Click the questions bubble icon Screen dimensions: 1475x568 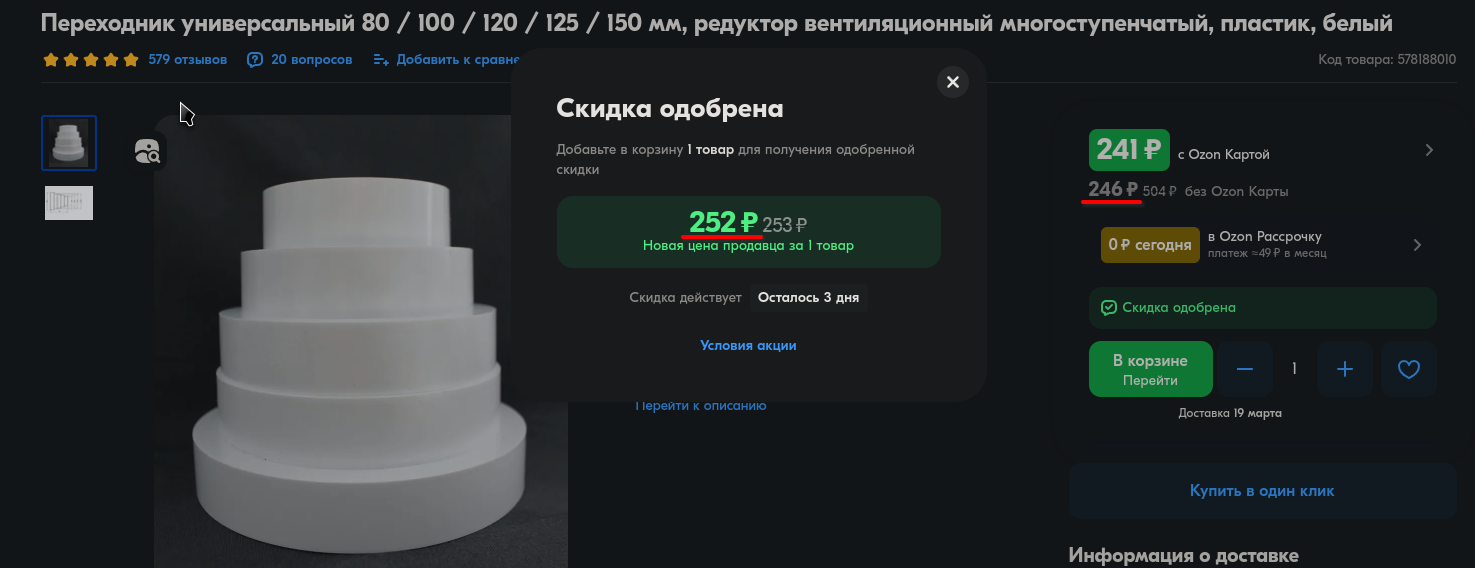pyautogui.click(x=255, y=60)
